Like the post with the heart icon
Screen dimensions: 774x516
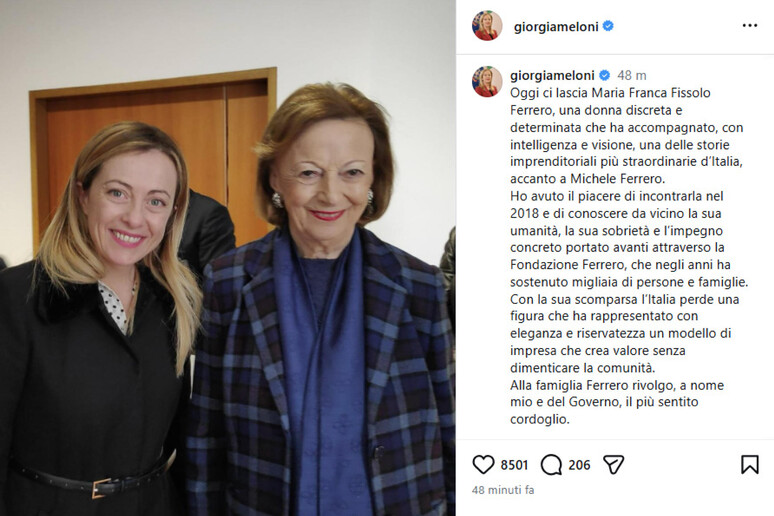tap(483, 465)
